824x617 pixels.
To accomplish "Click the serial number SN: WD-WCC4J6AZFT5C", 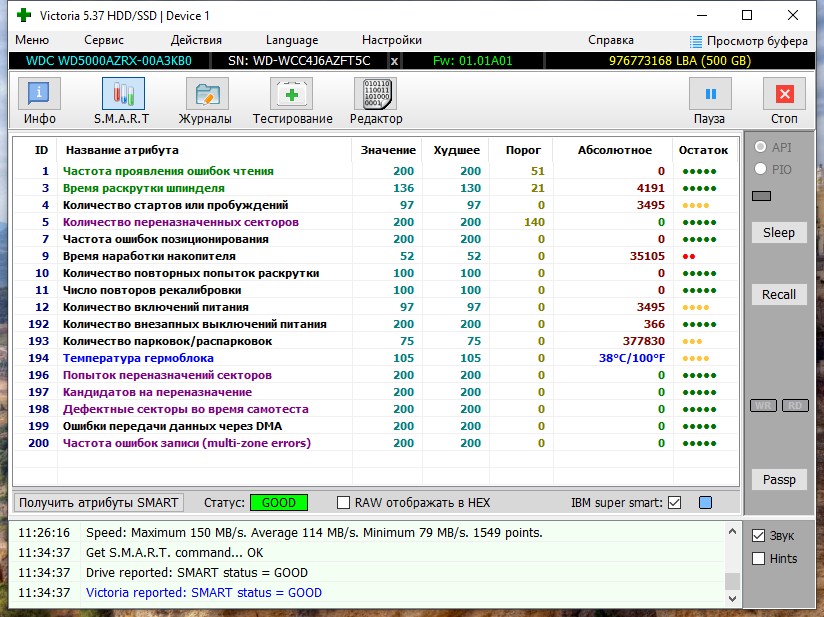I will [299, 61].
